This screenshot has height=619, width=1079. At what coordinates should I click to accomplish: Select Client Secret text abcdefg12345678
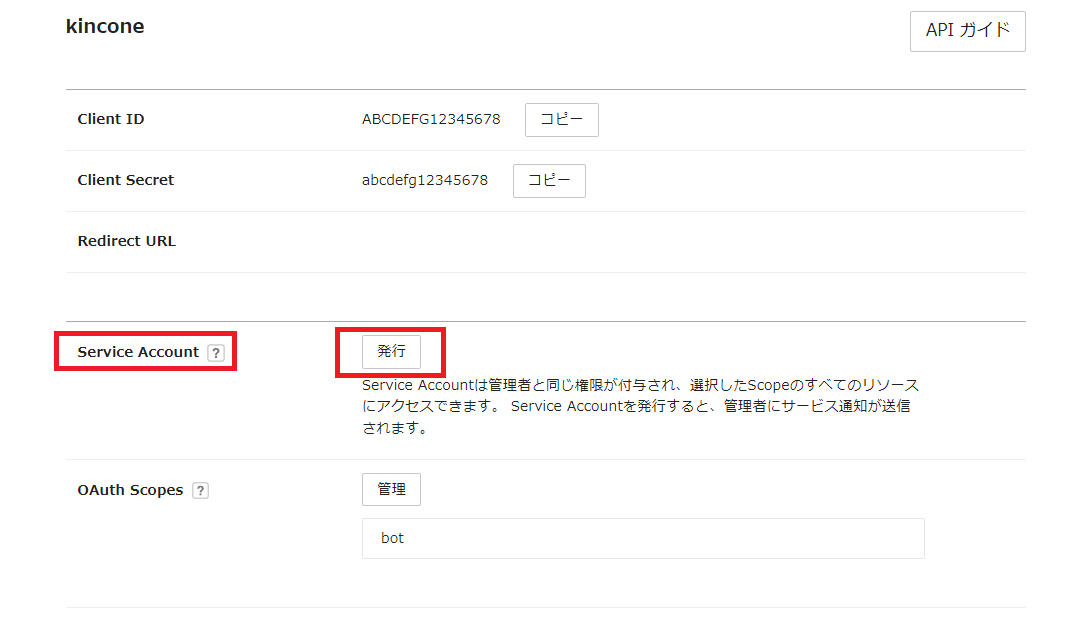click(425, 180)
